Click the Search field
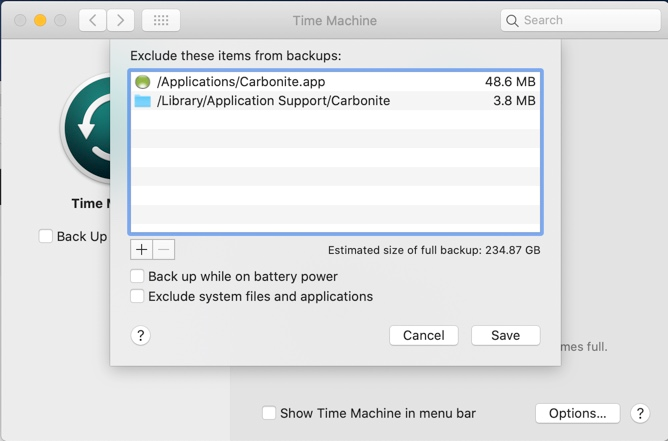The image size is (668, 441). pos(580,20)
